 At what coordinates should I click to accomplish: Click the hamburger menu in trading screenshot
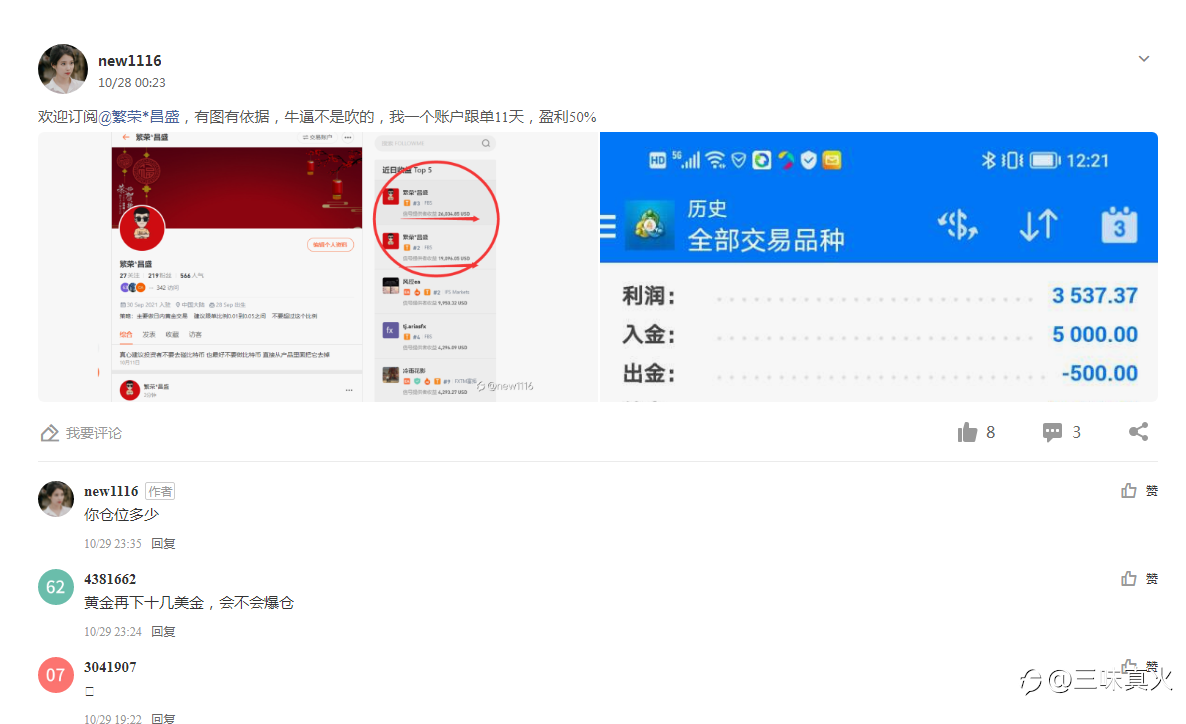point(607,226)
